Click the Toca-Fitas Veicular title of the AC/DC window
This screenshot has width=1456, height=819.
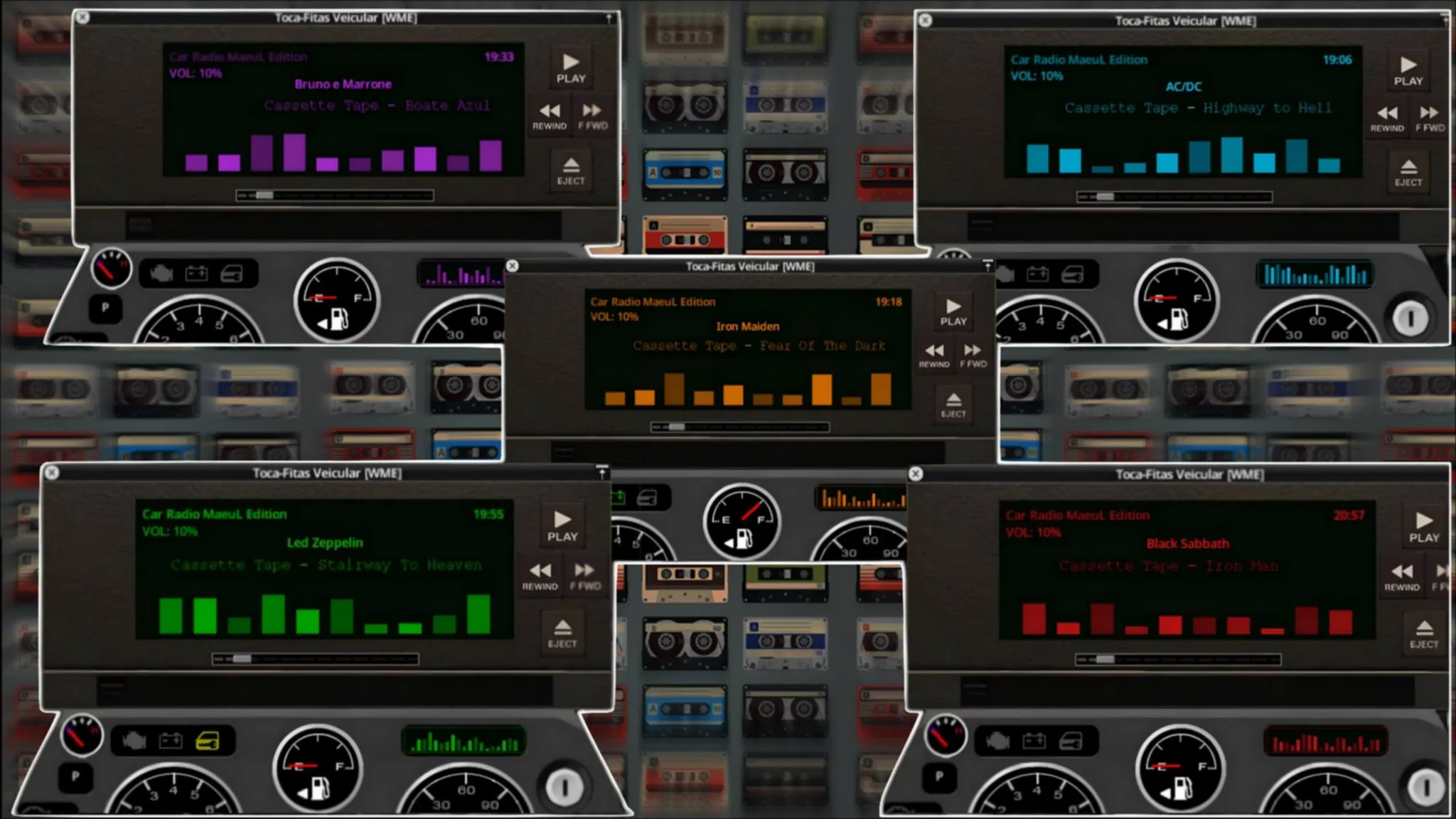(x=1185, y=21)
